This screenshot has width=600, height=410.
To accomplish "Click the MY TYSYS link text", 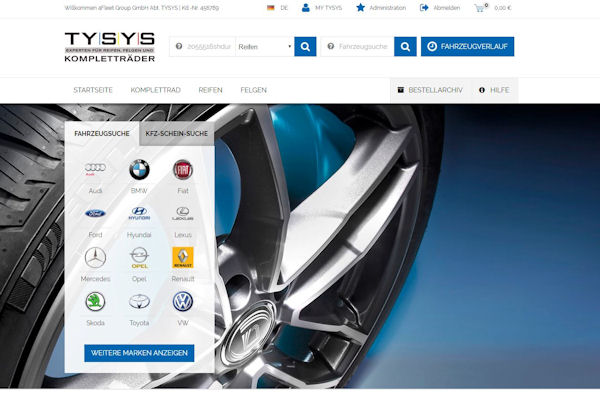I will coord(329,8).
